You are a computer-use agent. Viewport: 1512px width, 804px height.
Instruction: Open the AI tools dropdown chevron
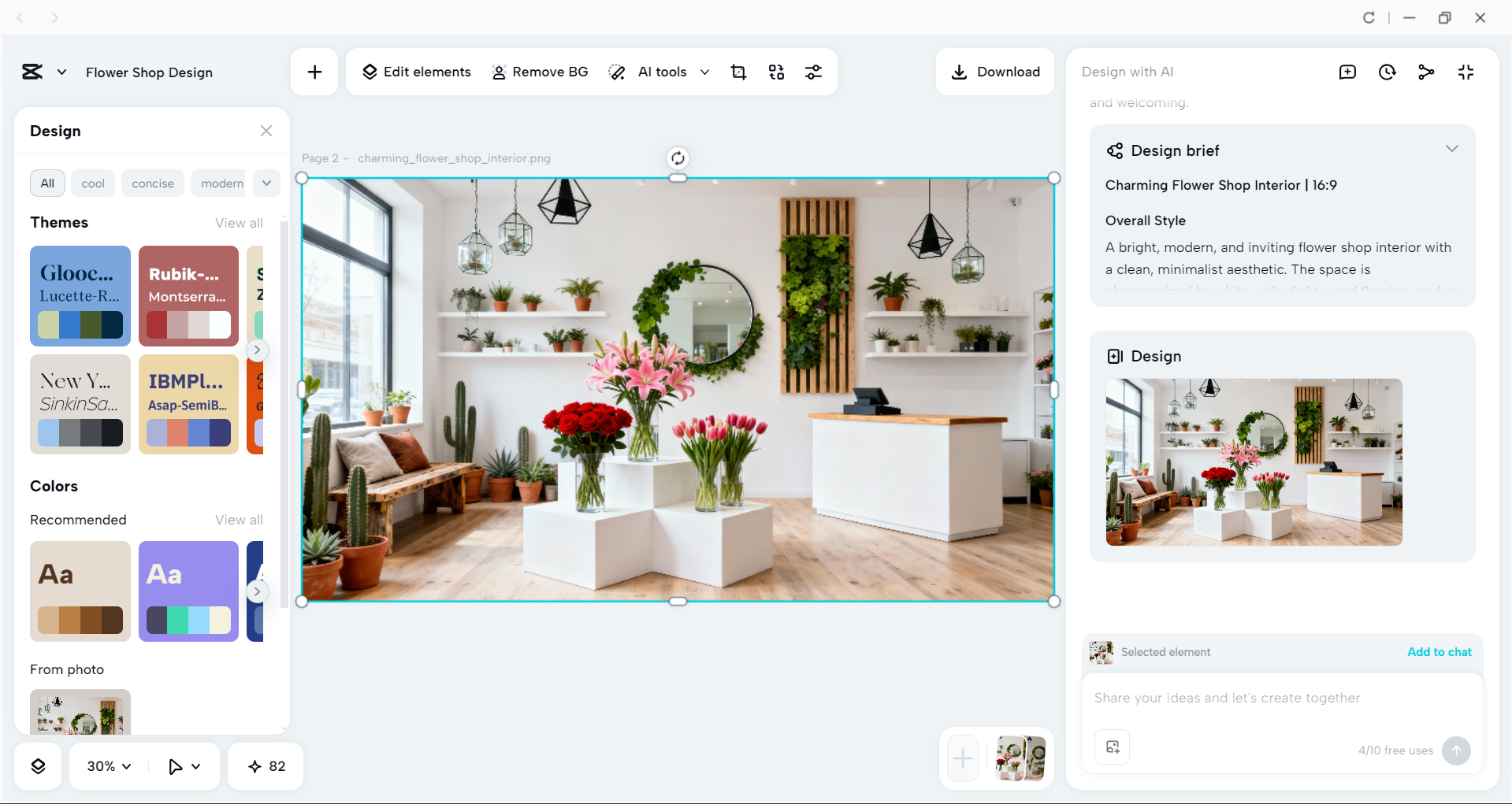pos(705,72)
